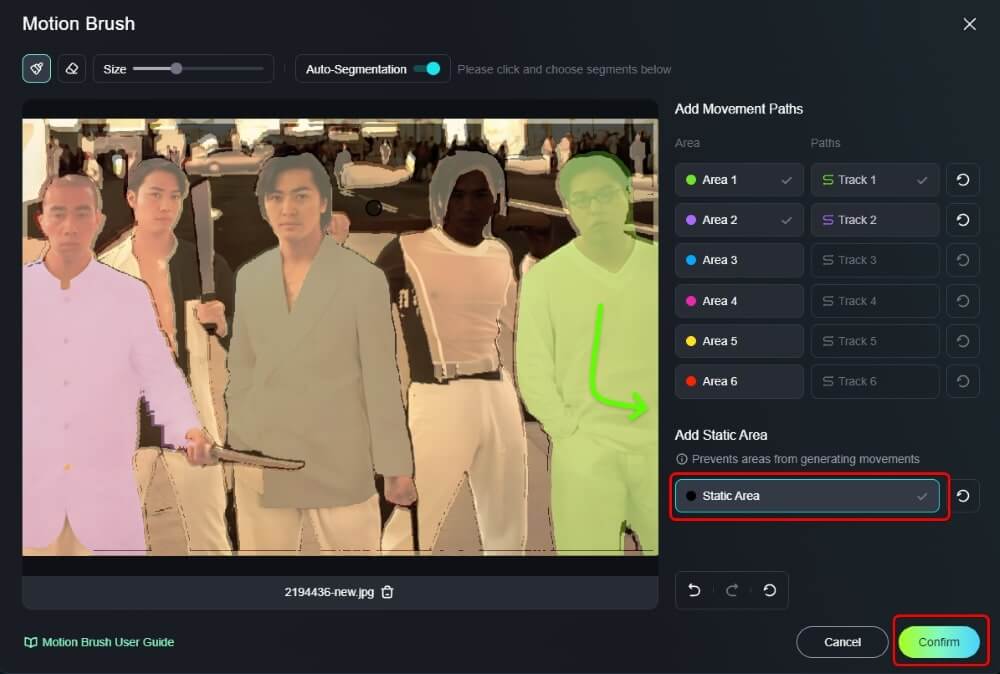The width and height of the screenshot is (1000, 674).
Task: Click the undo arrow icon
Action: [x=695, y=590]
